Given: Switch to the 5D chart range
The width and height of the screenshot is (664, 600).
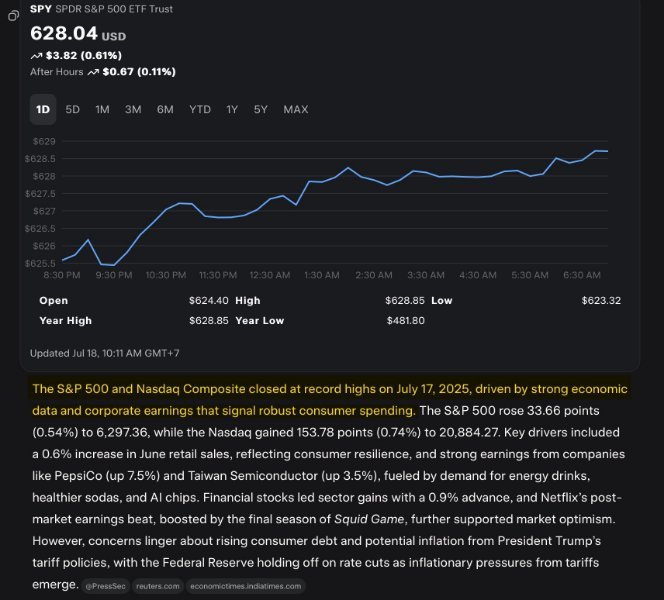Looking at the screenshot, I should [x=73, y=109].
